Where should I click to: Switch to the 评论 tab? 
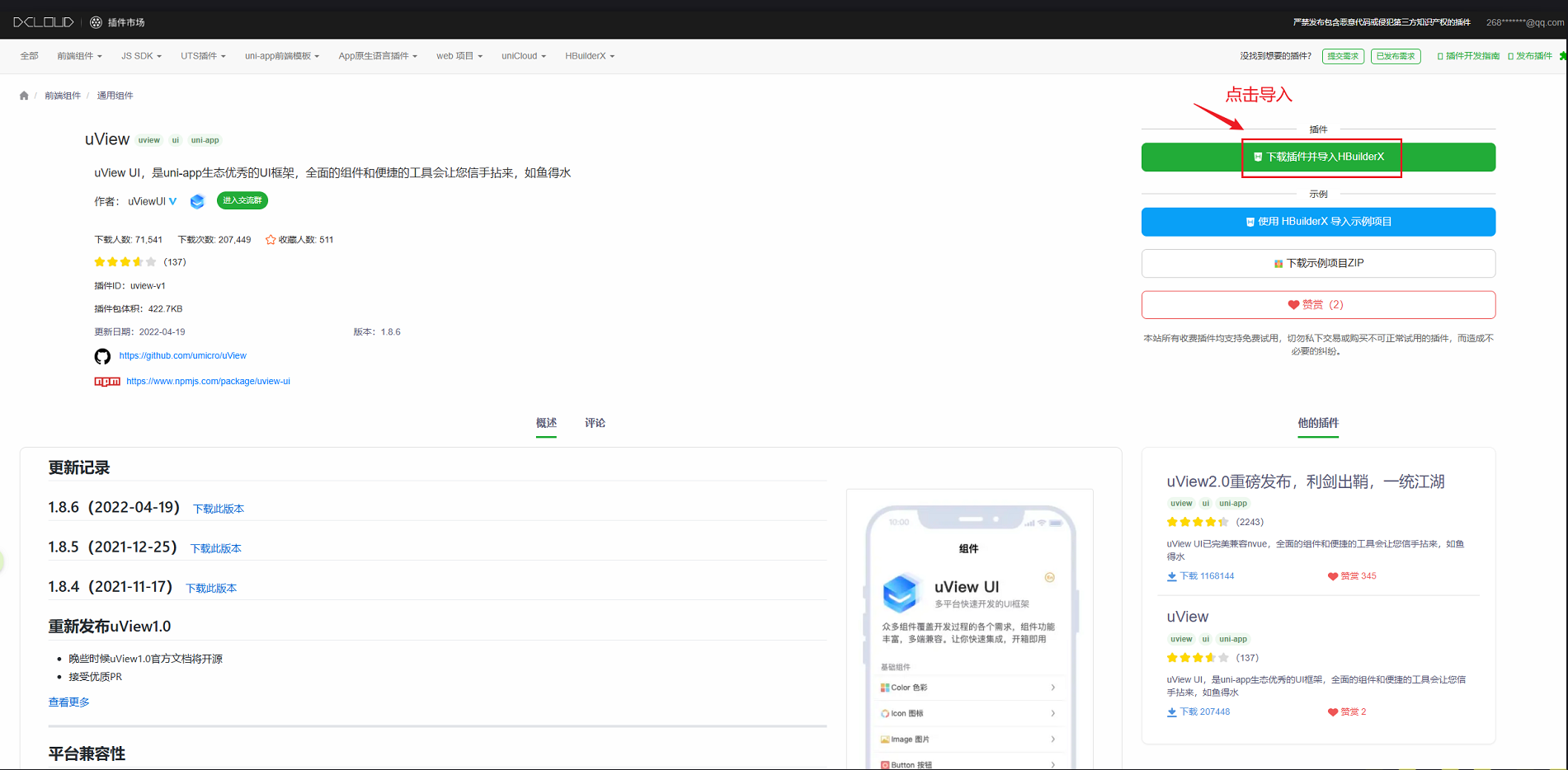(595, 423)
